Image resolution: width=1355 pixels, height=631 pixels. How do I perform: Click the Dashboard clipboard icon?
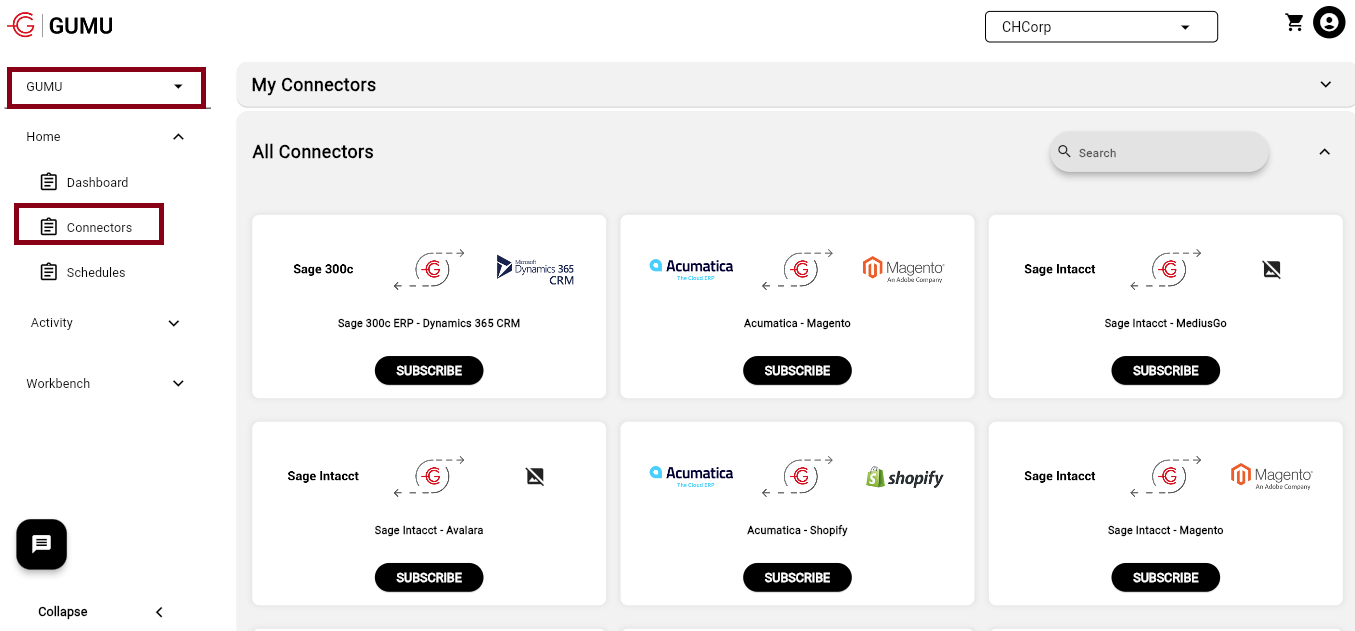click(x=48, y=182)
